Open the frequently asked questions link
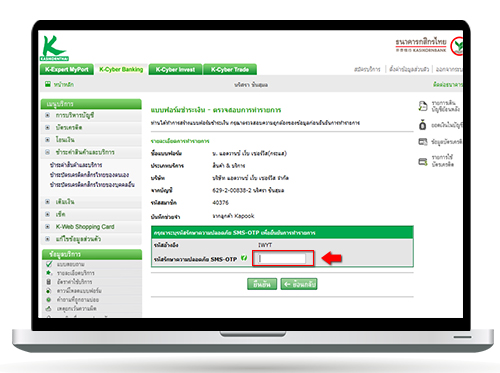Viewport: 500px width, 373px height. (78, 300)
